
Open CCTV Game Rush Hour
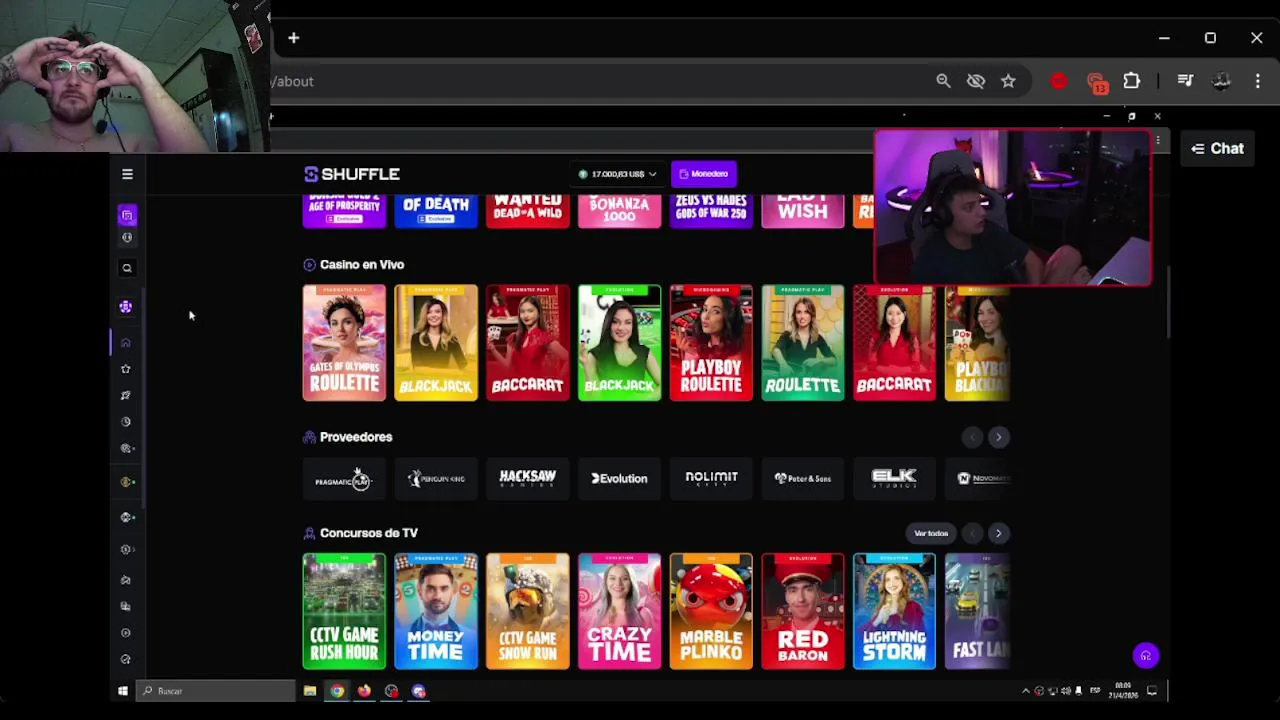click(x=344, y=611)
